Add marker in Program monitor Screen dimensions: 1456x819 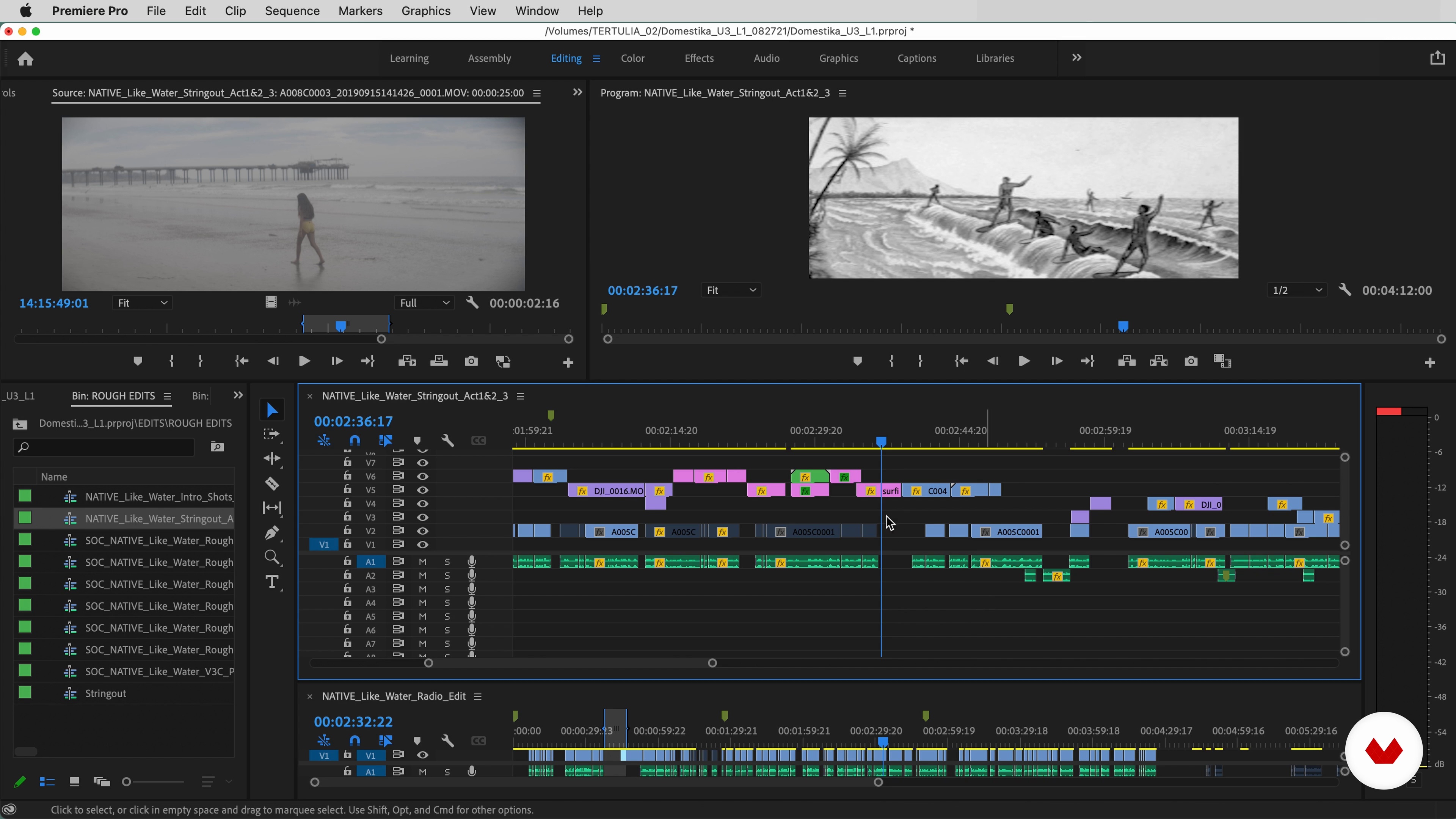pyautogui.click(x=857, y=361)
